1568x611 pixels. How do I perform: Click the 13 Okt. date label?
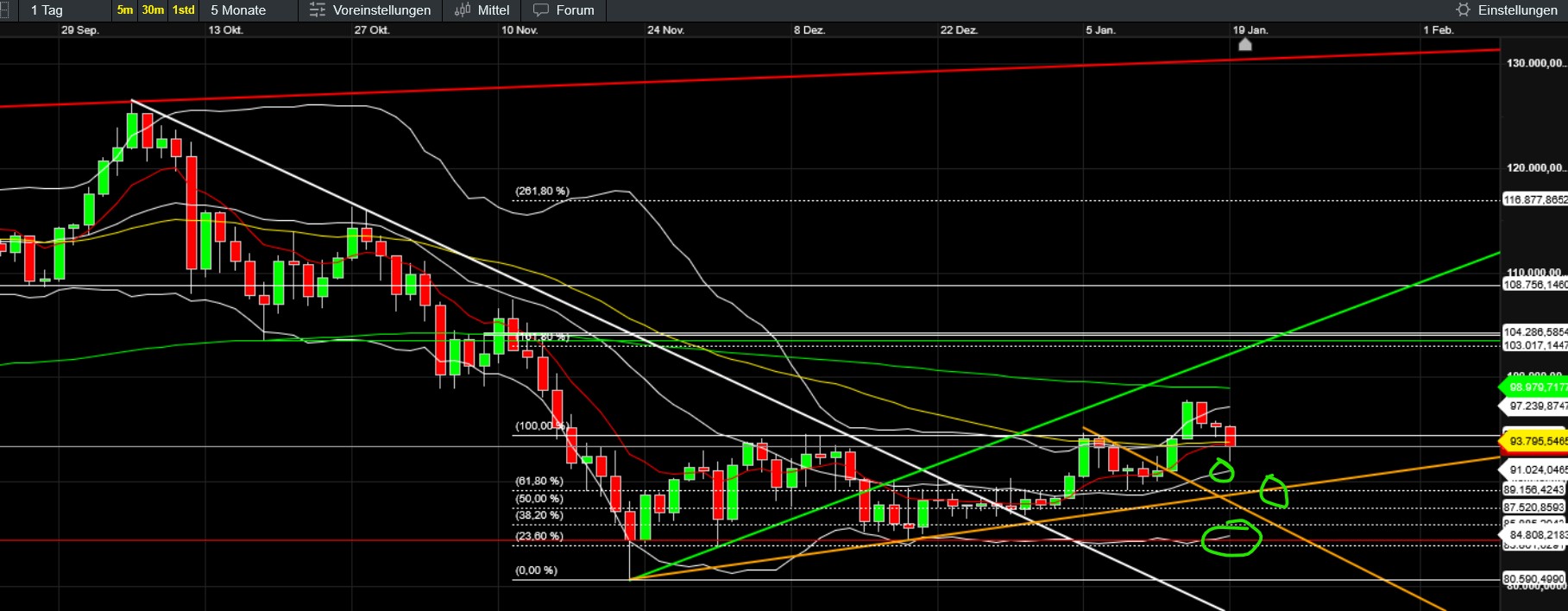(x=226, y=30)
